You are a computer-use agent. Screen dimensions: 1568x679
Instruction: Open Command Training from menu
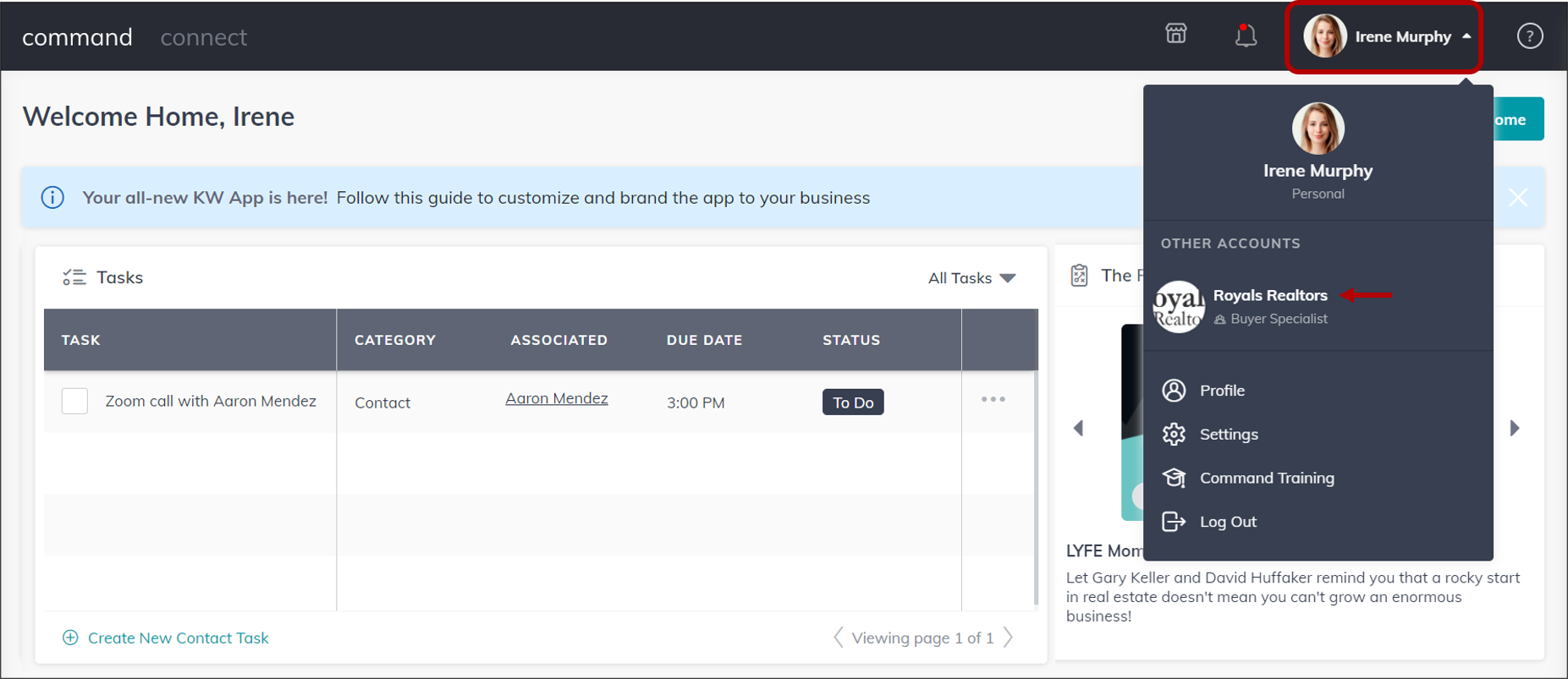(x=1267, y=478)
